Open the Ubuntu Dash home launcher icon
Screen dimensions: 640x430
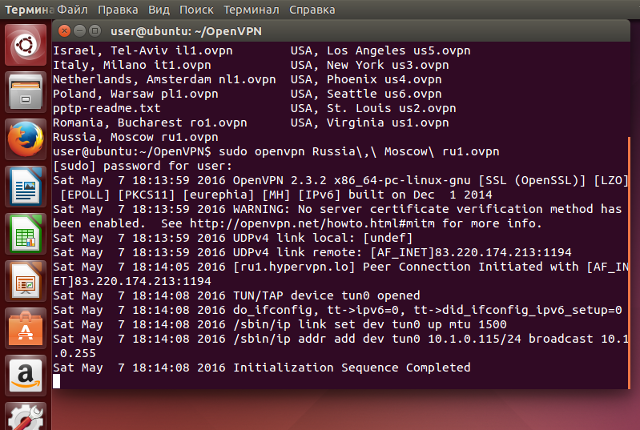click(26, 45)
